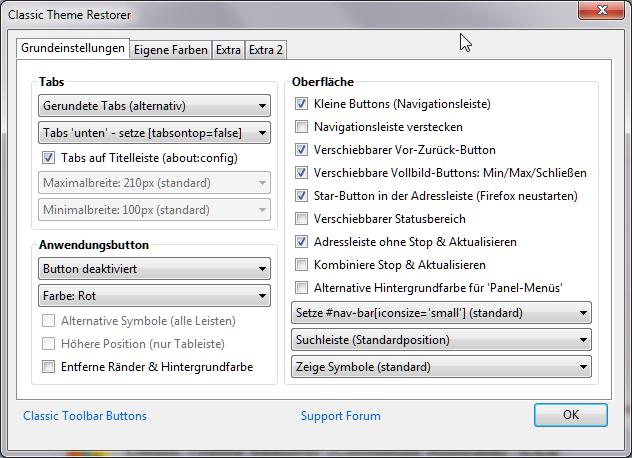The height and width of the screenshot is (458, 632).
Task: Open the Setze #nav-bar iconsize dropdown
Action: [x=440, y=313]
